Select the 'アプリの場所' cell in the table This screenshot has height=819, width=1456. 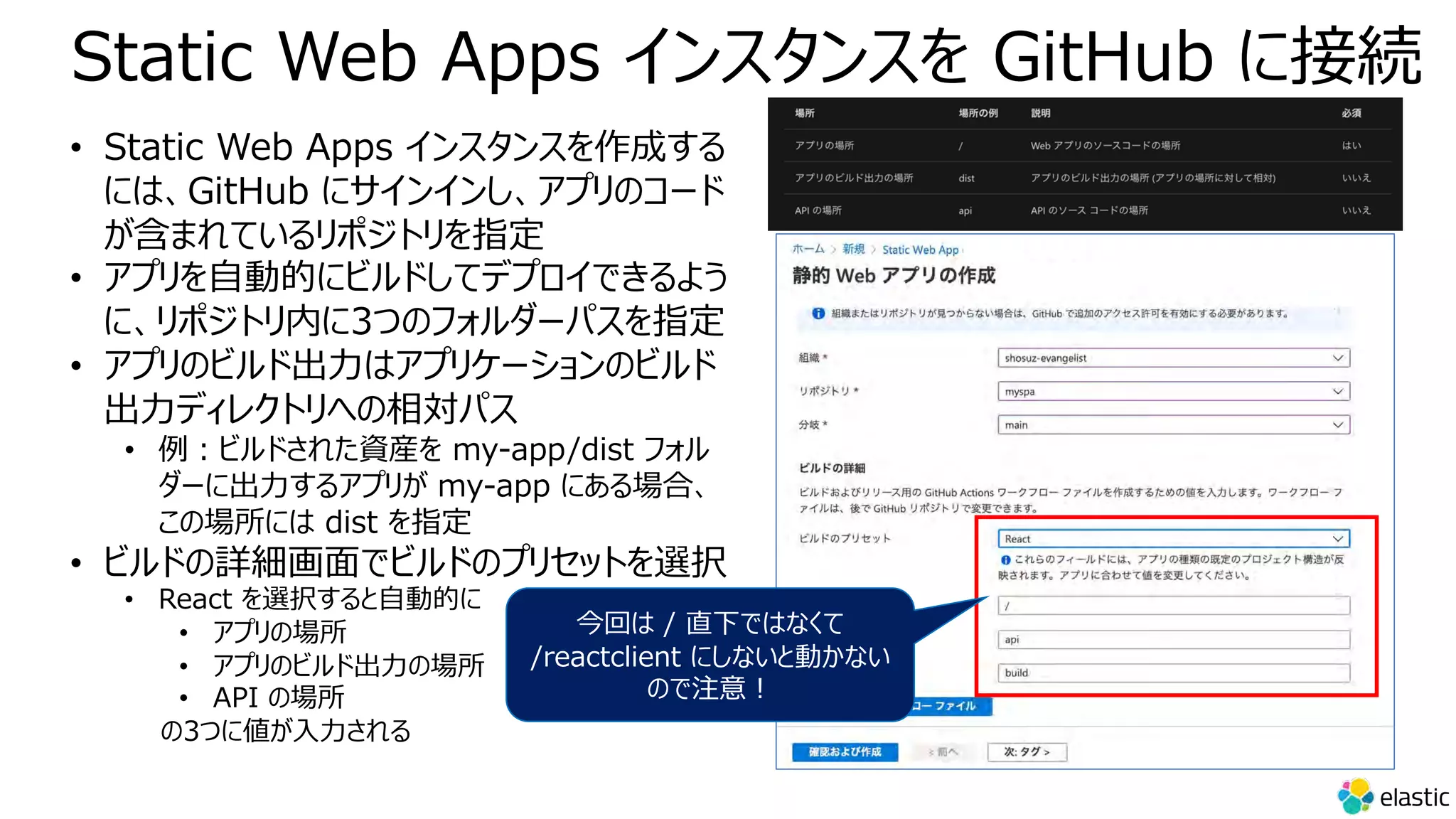point(824,145)
